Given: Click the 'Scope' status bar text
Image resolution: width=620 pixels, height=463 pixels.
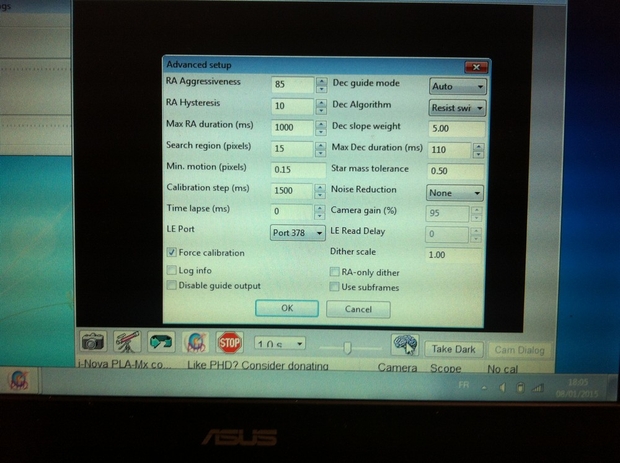Looking at the screenshot, I should (446, 368).
